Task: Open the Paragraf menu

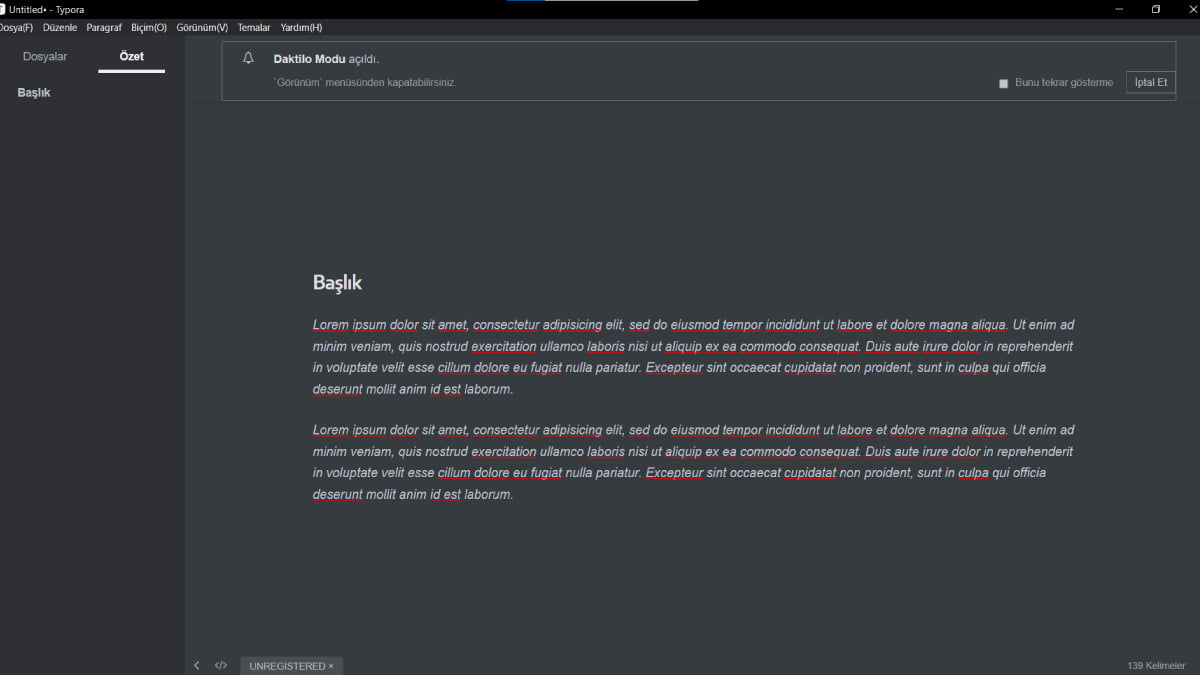Action: tap(104, 27)
